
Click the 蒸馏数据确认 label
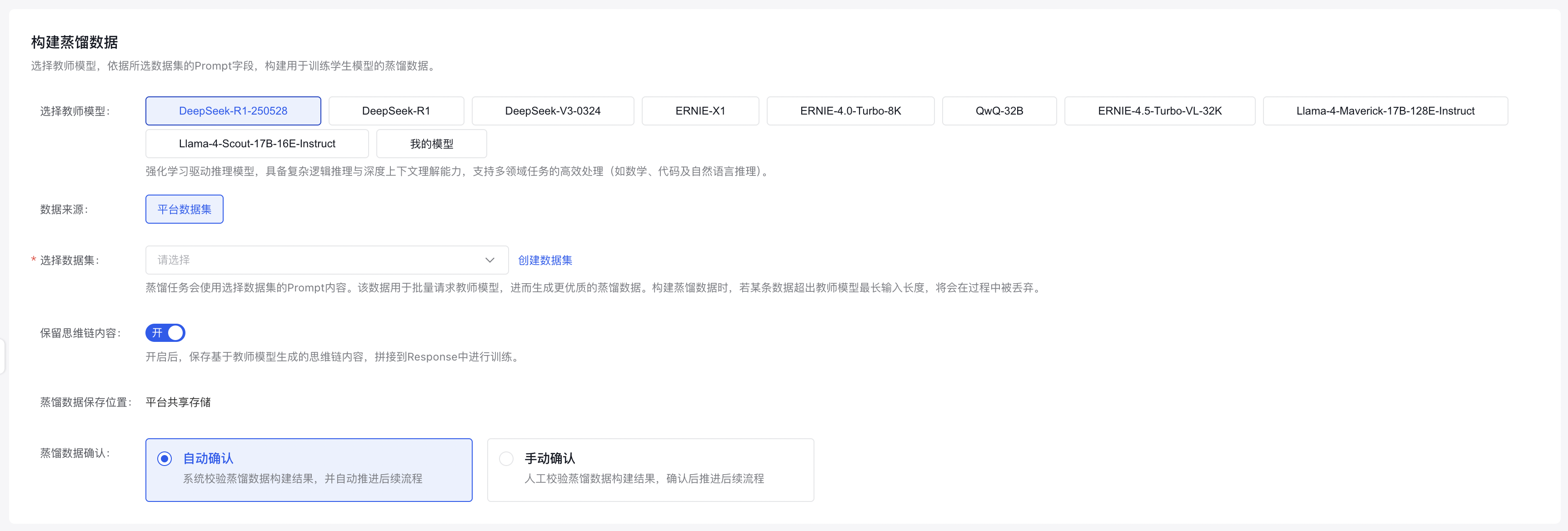[x=75, y=453]
